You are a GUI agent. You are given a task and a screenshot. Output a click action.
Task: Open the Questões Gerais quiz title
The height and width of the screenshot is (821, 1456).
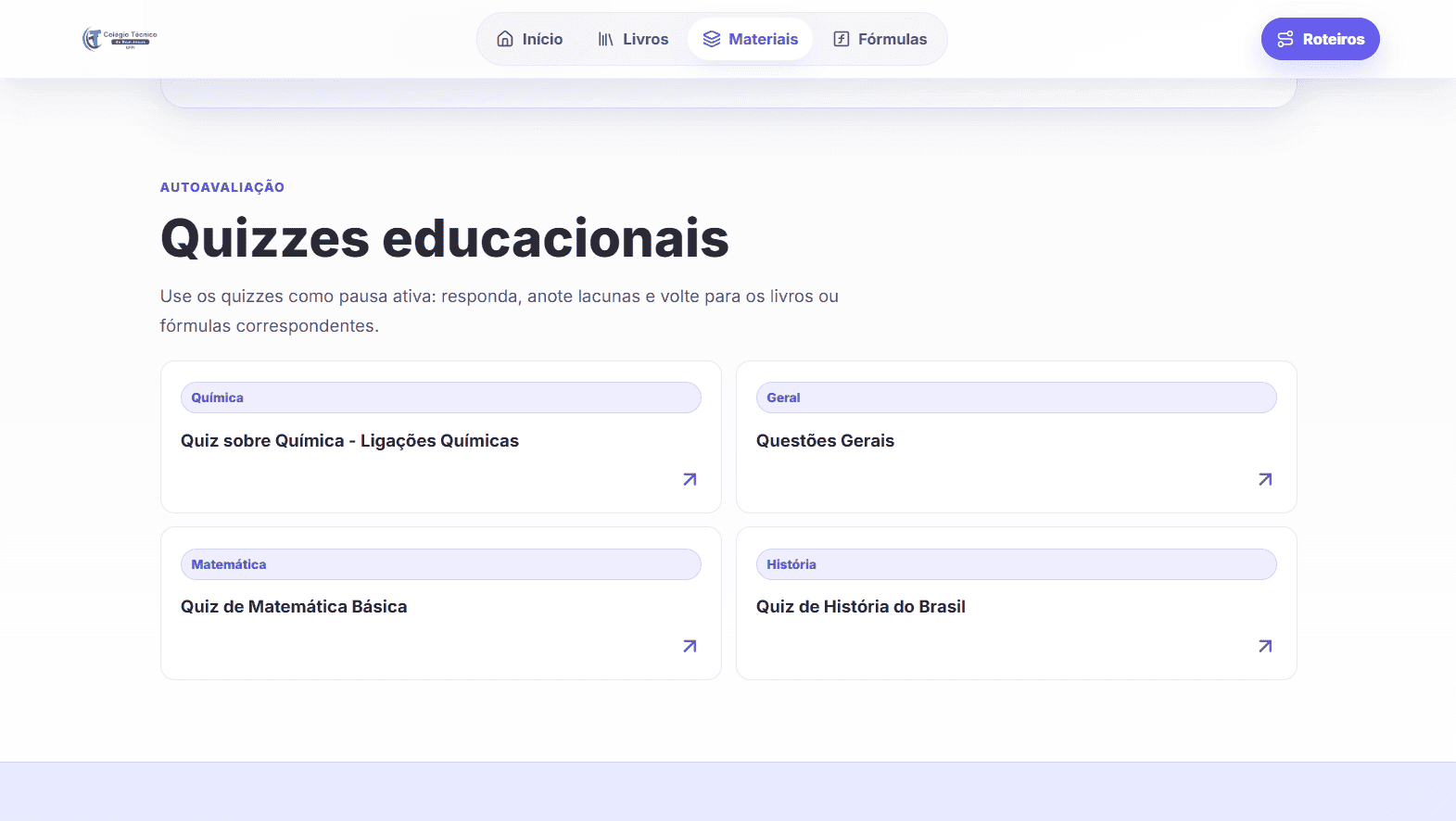point(825,441)
